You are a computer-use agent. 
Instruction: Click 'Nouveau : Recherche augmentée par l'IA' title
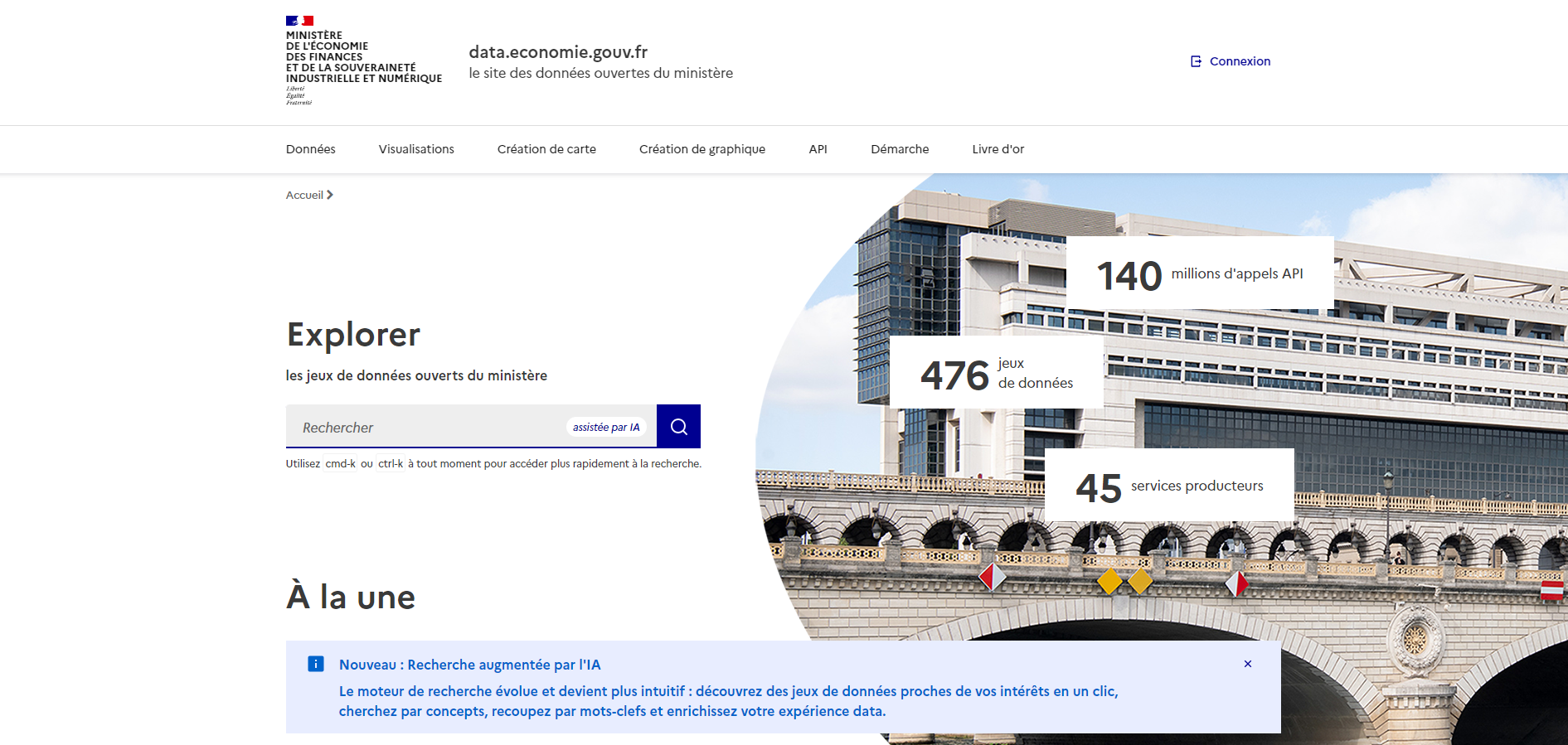point(469,665)
